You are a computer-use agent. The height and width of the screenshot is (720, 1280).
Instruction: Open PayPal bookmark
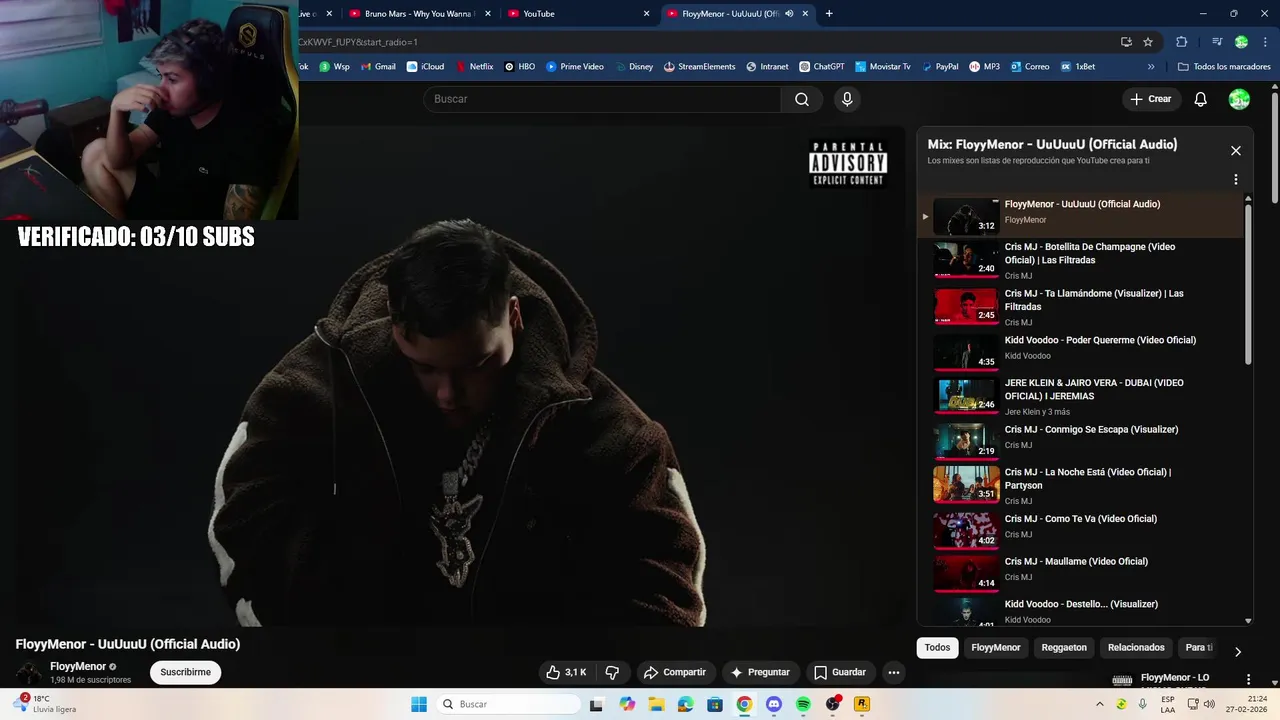[x=939, y=67]
